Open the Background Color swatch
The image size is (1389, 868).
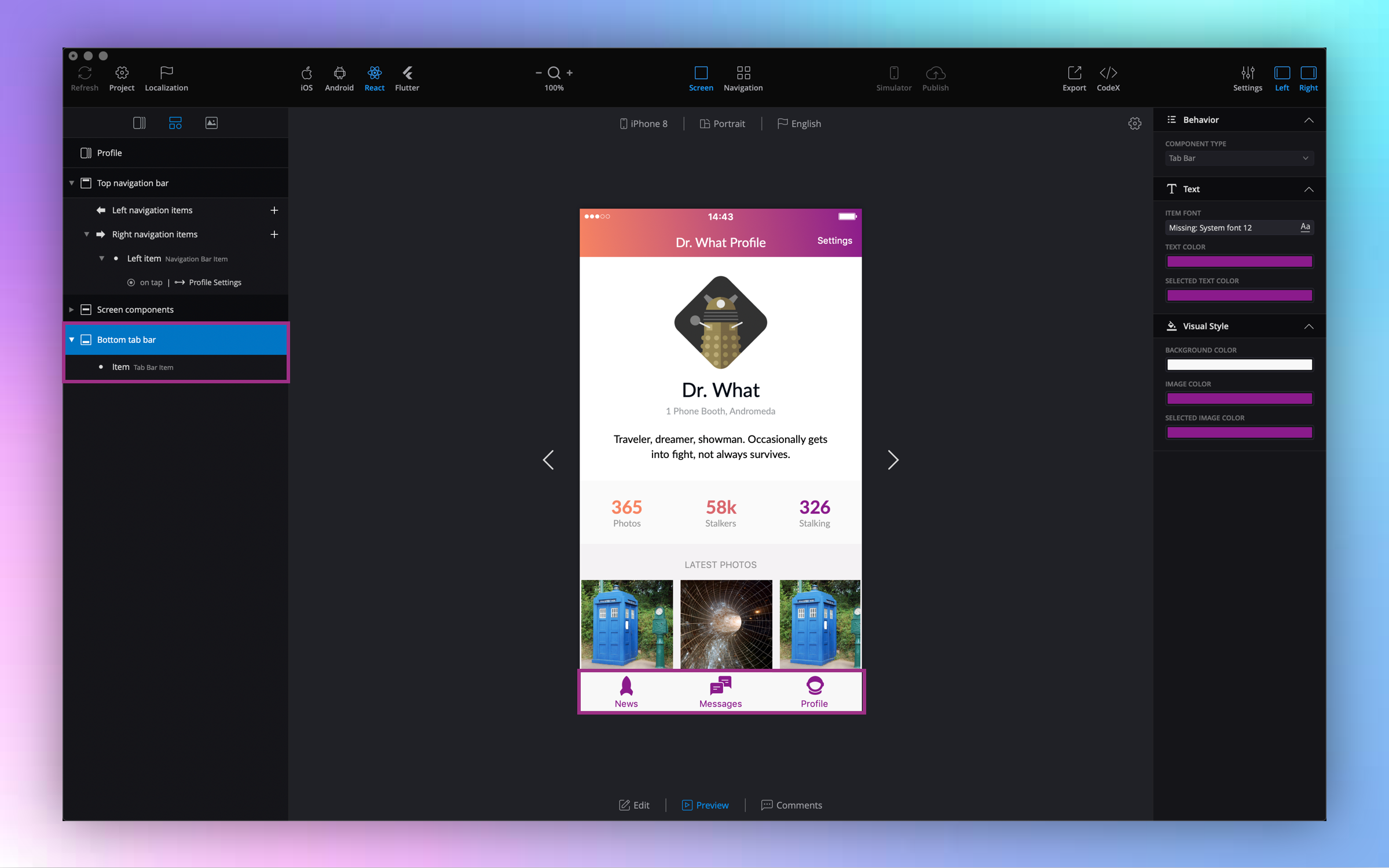tap(1239, 365)
